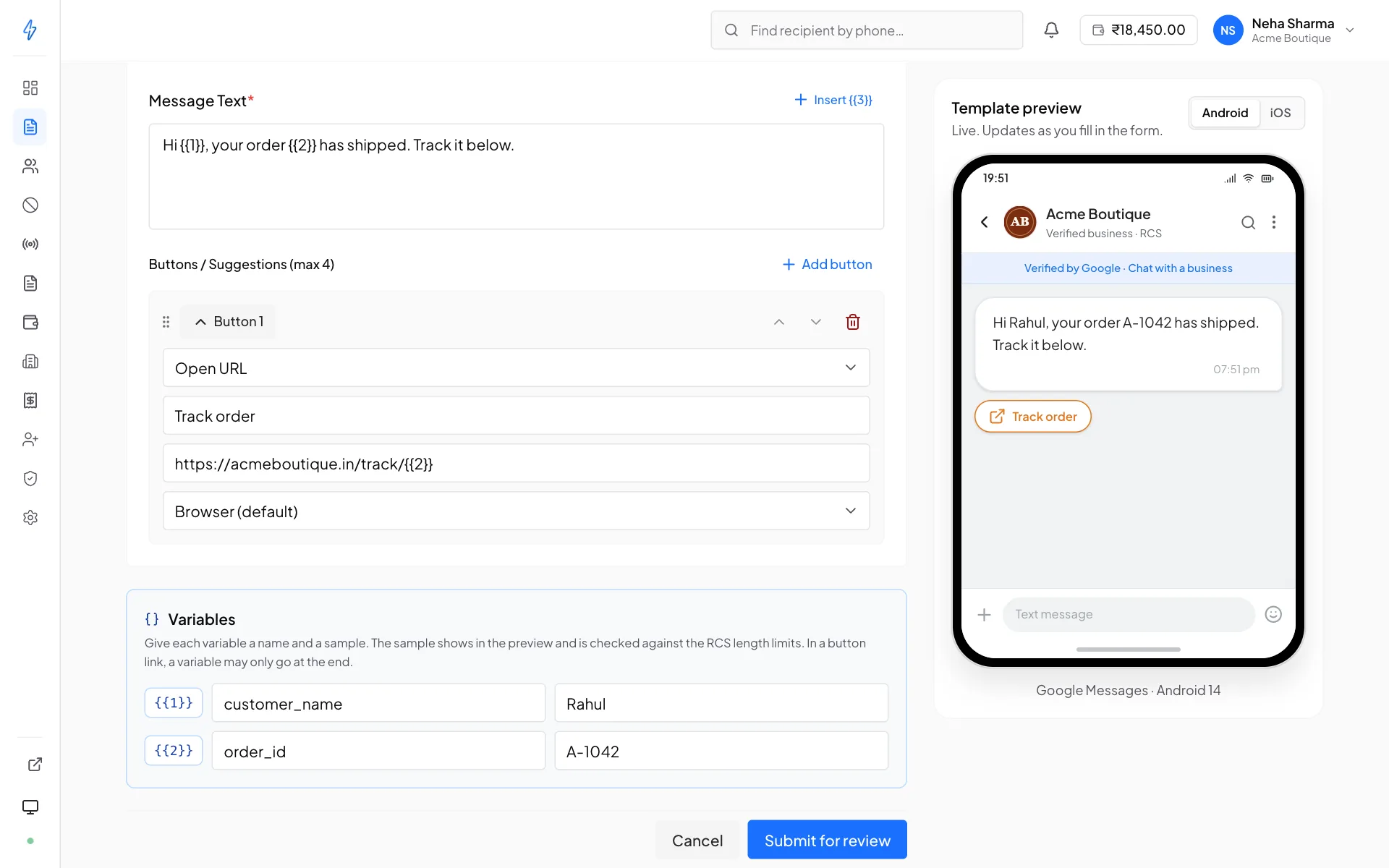The height and width of the screenshot is (868, 1389).
Task: Click the external link icon in sidebar
Action: pos(35,765)
